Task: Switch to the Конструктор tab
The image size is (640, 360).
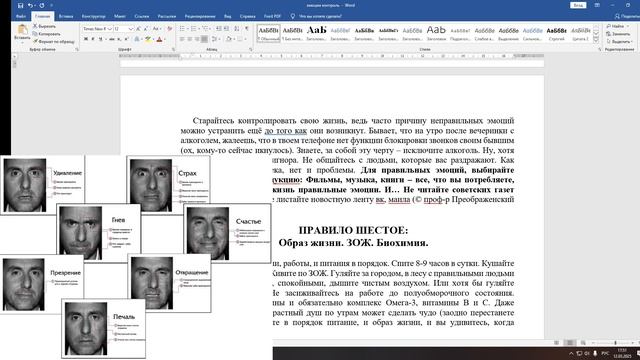Action: [x=93, y=16]
